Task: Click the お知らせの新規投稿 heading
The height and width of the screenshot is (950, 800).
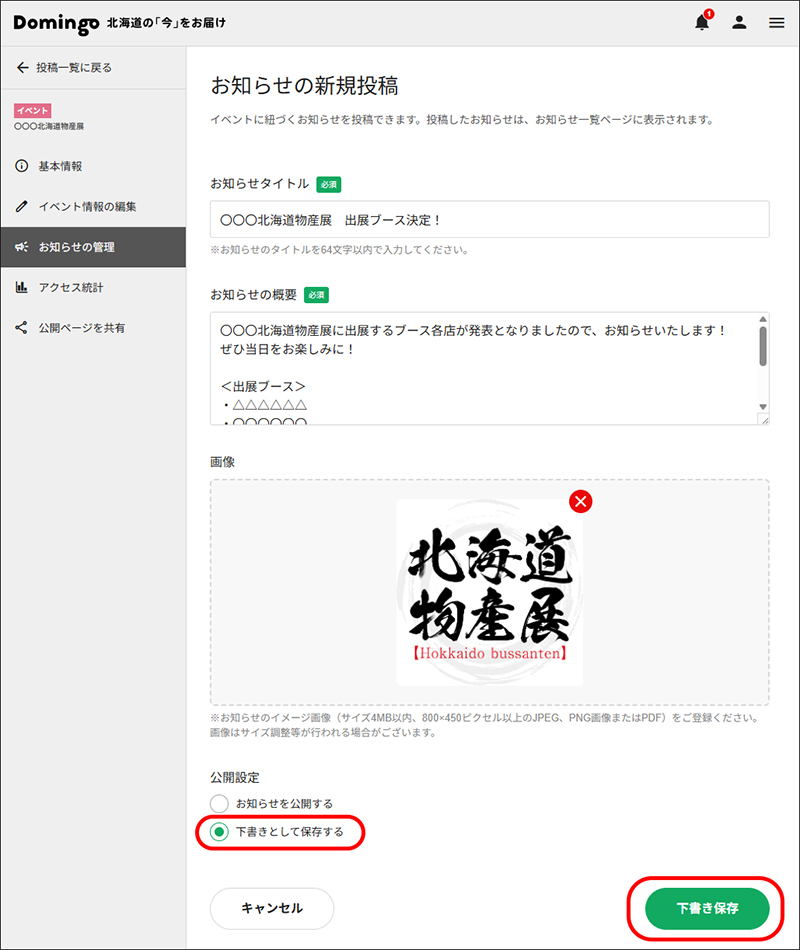Action: (304, 85)
